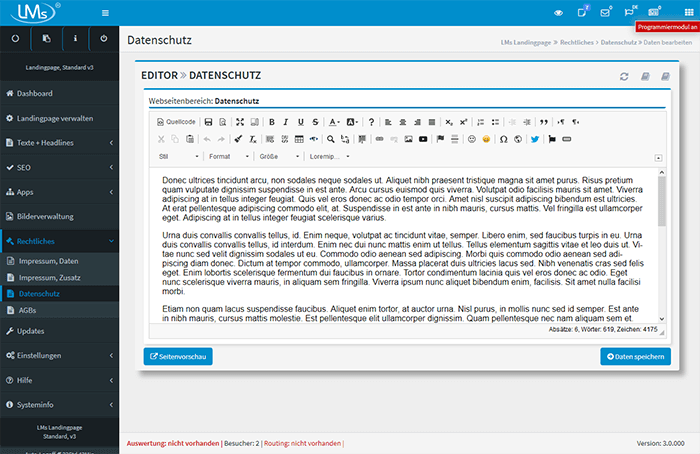Open Bilderverwaltung in sidebar
The height and width of the screenshot is (454, 700).
tap(59, 217)
